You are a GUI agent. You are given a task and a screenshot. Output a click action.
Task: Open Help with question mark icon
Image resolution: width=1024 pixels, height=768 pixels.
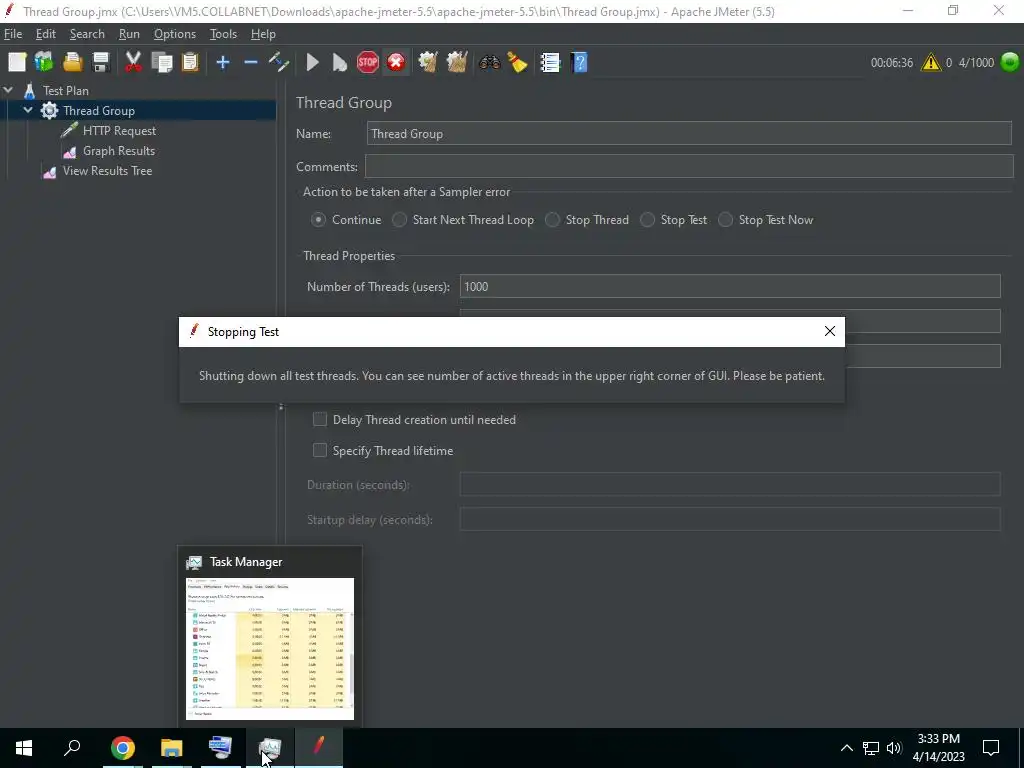coord(579,62)
